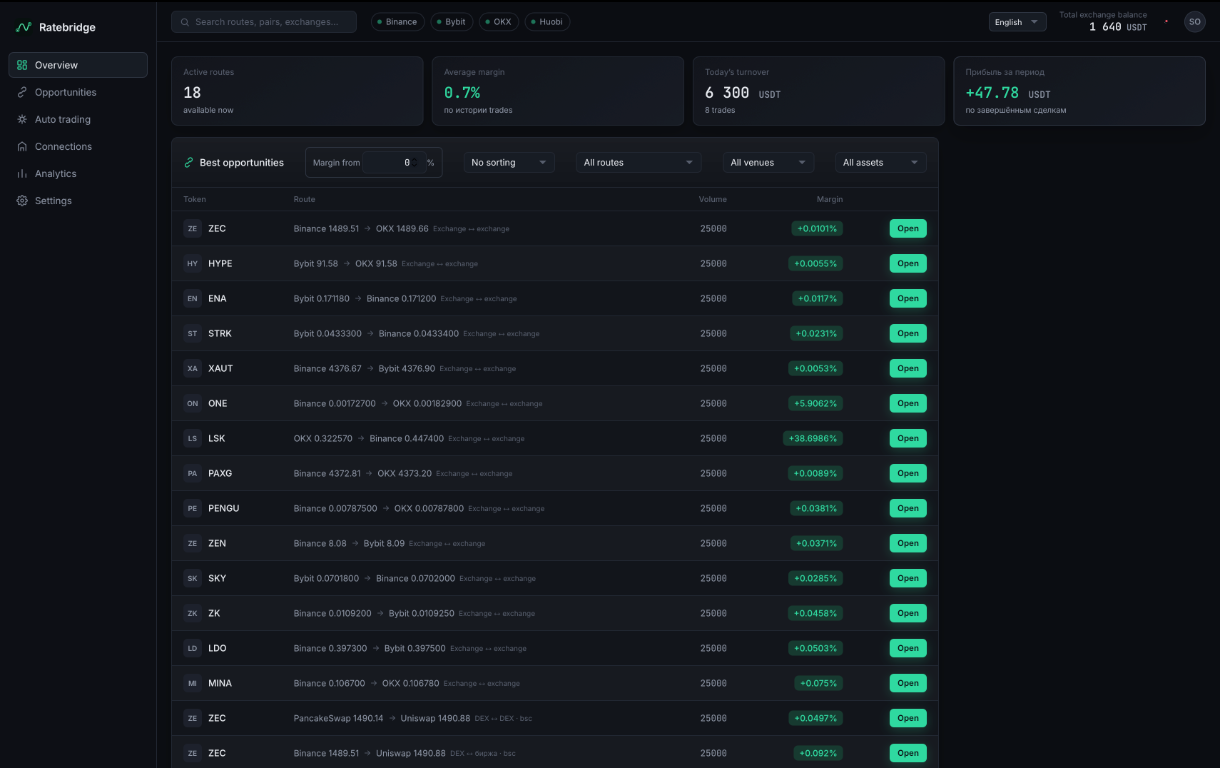The image size is (1220, 768).
Task: Click the Auto trading gear icon
Action: tap(22, 119)
